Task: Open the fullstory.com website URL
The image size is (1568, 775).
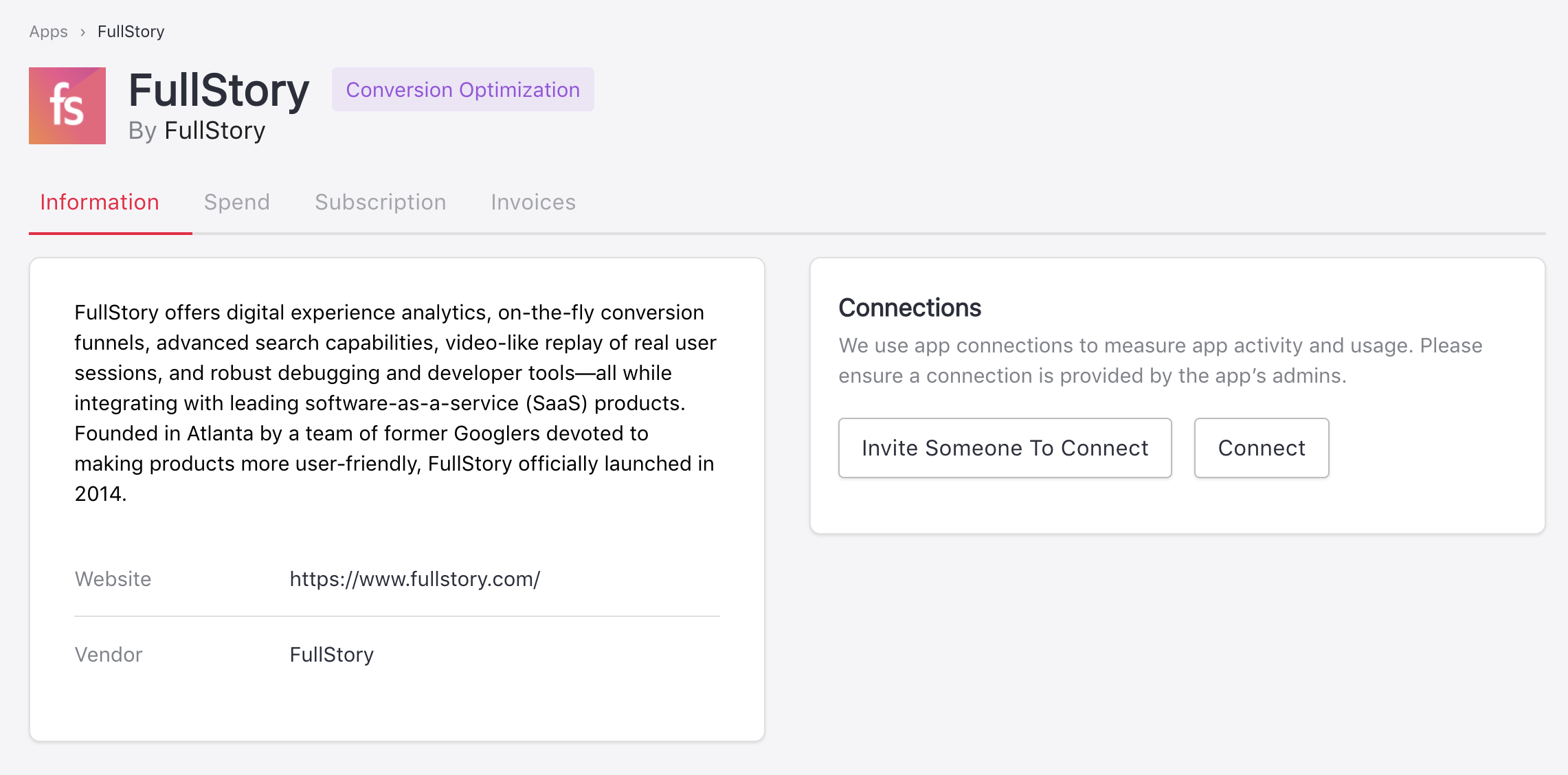Action: click(414, 579)
